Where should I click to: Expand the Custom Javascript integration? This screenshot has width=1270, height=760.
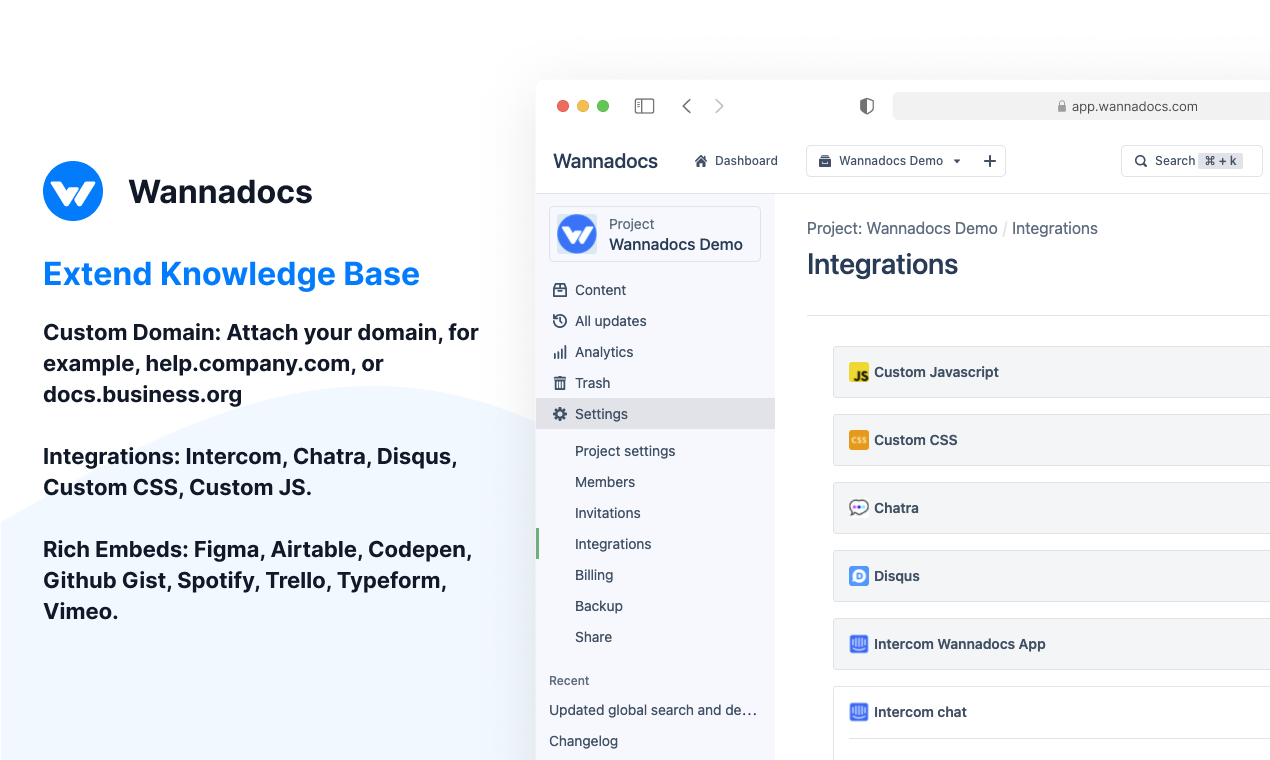pyautogui.click(x=1051, y=372)
